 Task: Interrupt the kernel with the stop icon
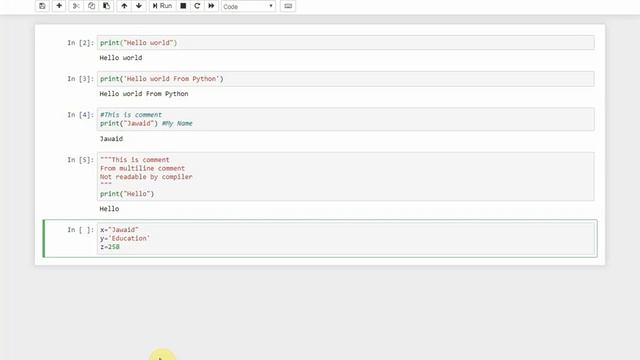183,6
